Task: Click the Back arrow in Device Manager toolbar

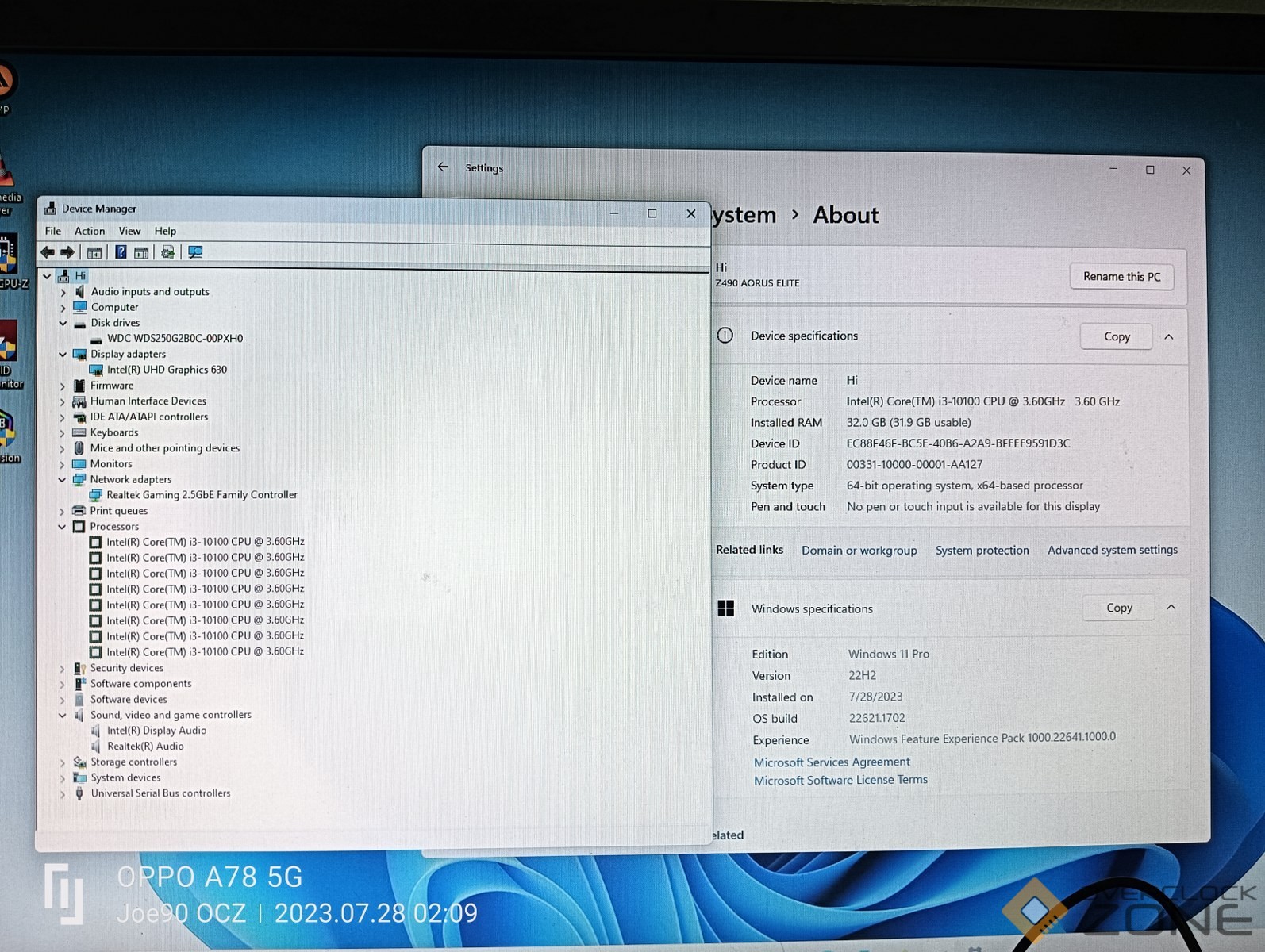Action: pos(48,252)
